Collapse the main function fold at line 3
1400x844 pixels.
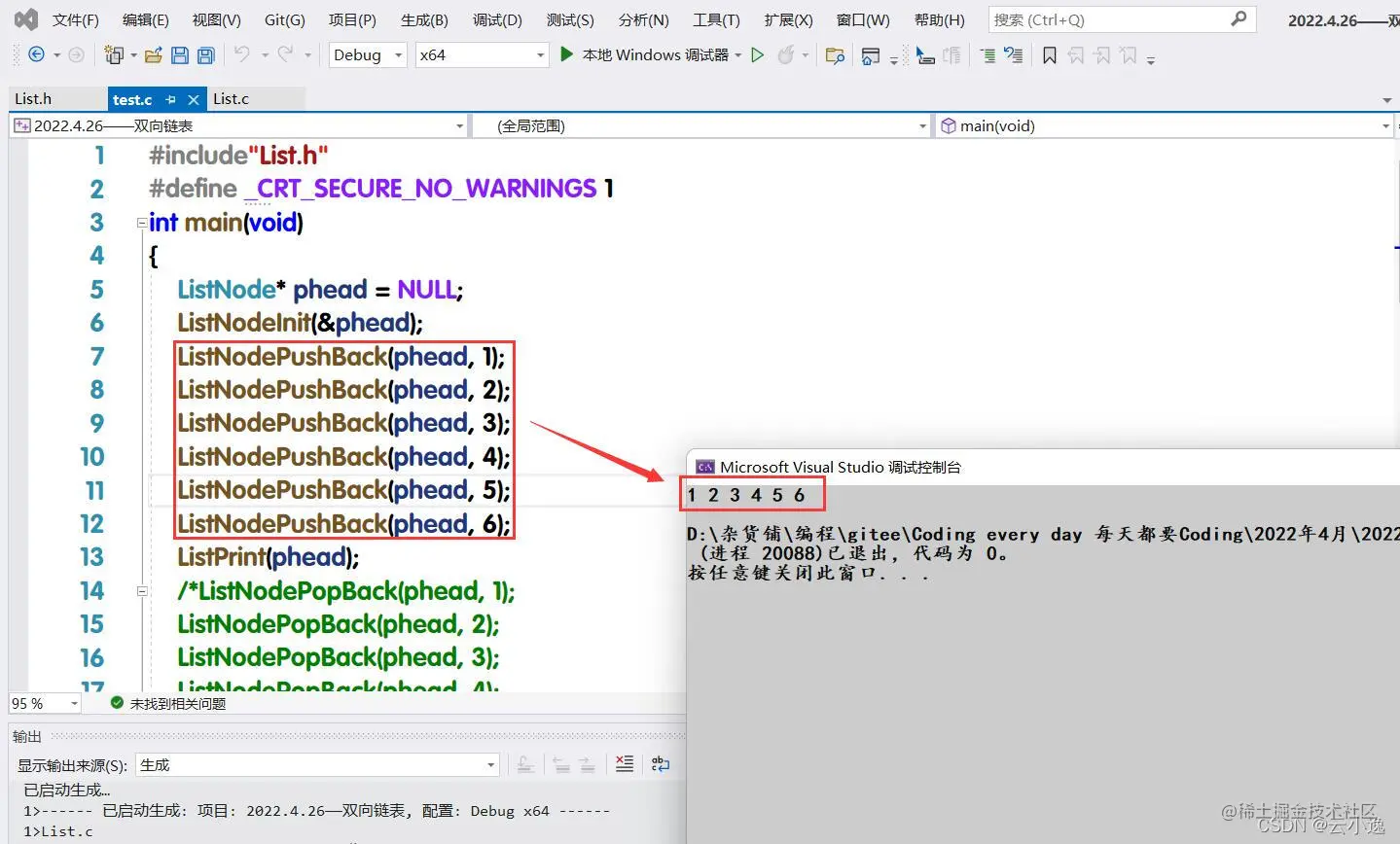(x=142, y=223)
